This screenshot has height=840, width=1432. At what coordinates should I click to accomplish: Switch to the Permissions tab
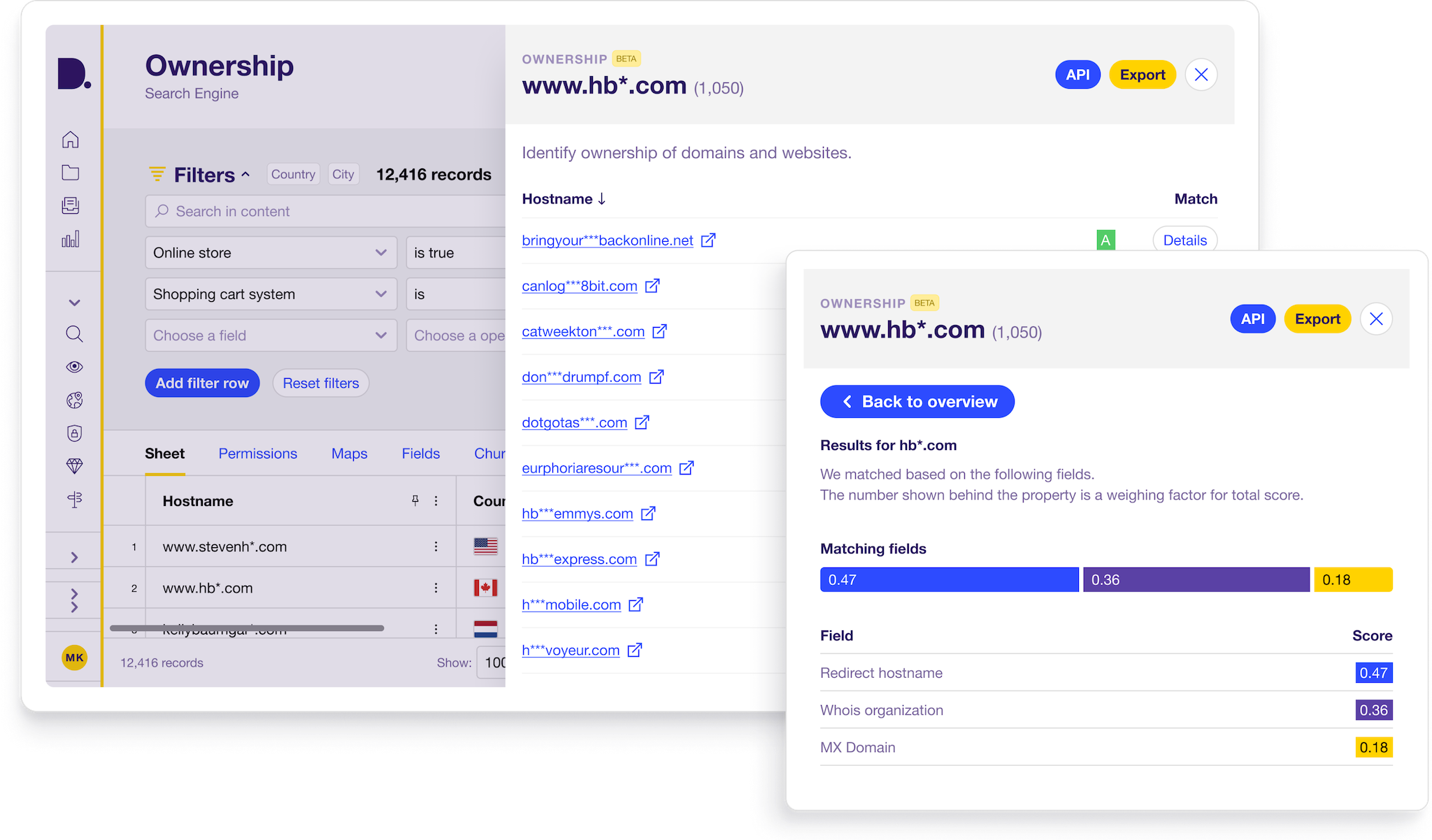[x=258, y=454]
